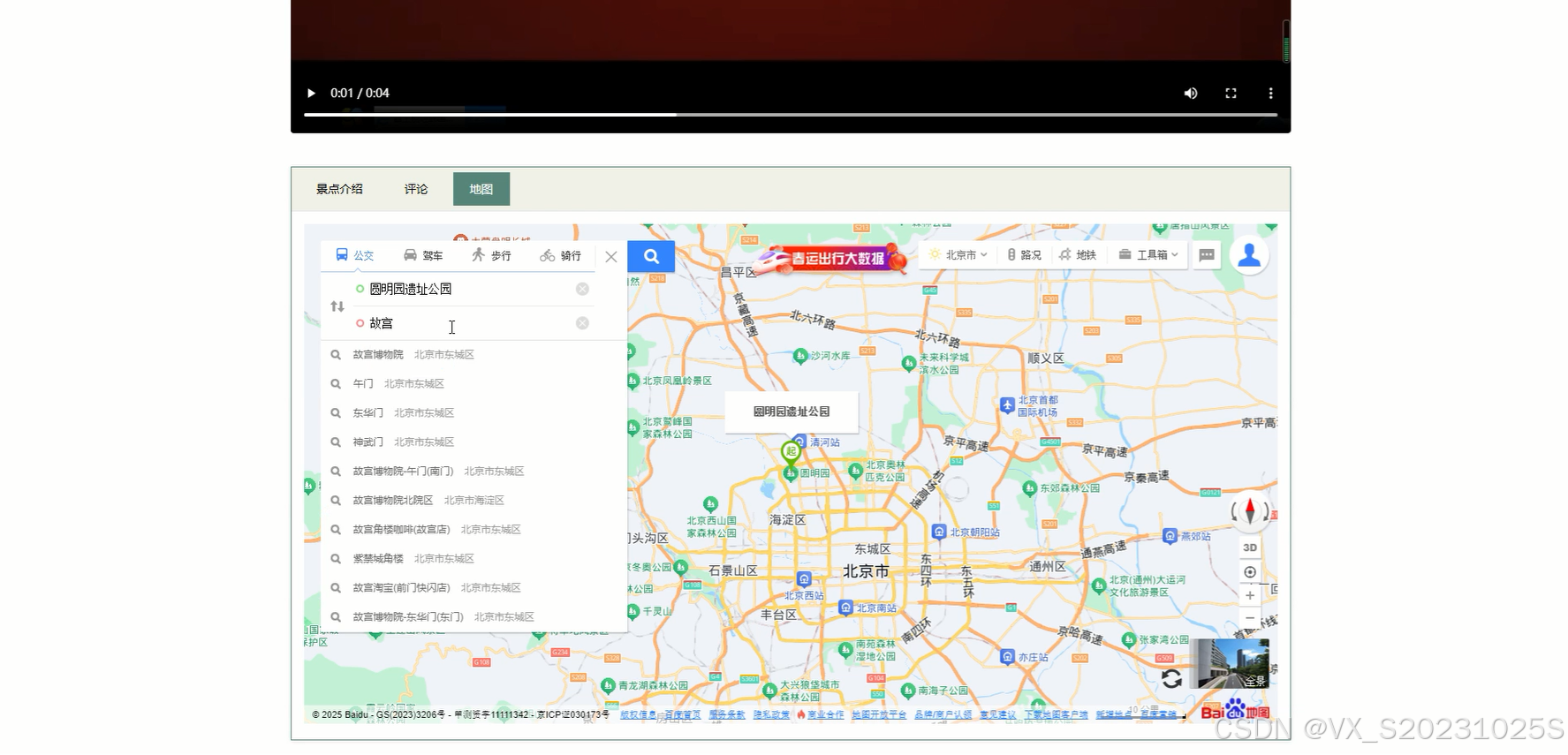Locate my current position
Viewport: 1568px width, 755px height.
(1250, 572)
